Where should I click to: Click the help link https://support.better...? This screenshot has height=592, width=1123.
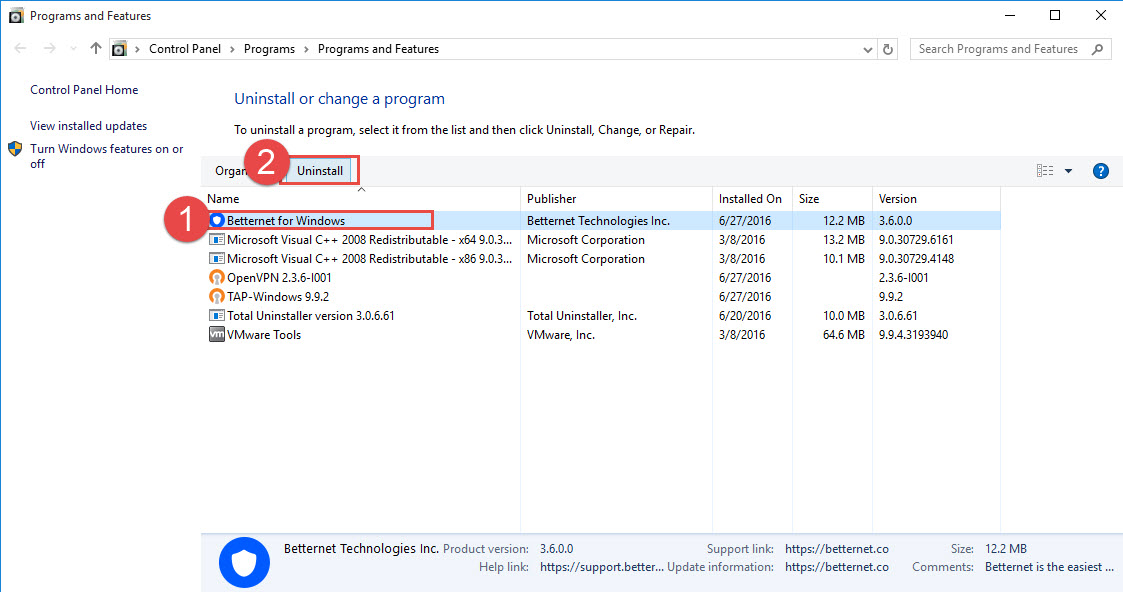pyautogui.click(x=602, y=567)
